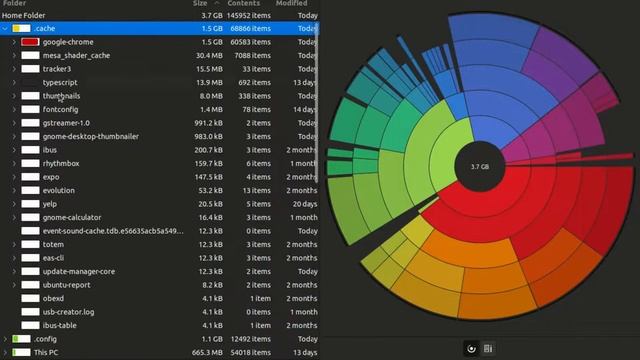This screenshot has height=360, width=640.
Task: Click the 30.4 MB size of mesa_shader_cache
Action: point(209,56)
